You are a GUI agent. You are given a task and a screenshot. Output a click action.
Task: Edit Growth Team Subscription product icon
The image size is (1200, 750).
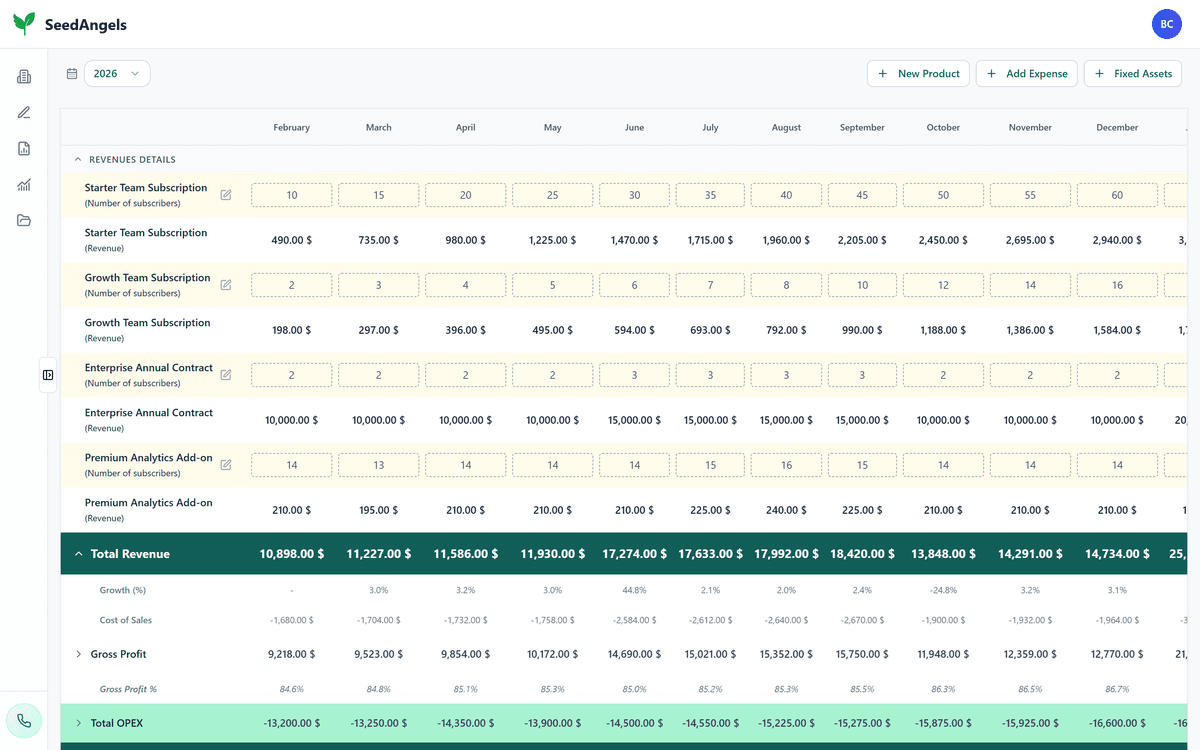[226, 285]
